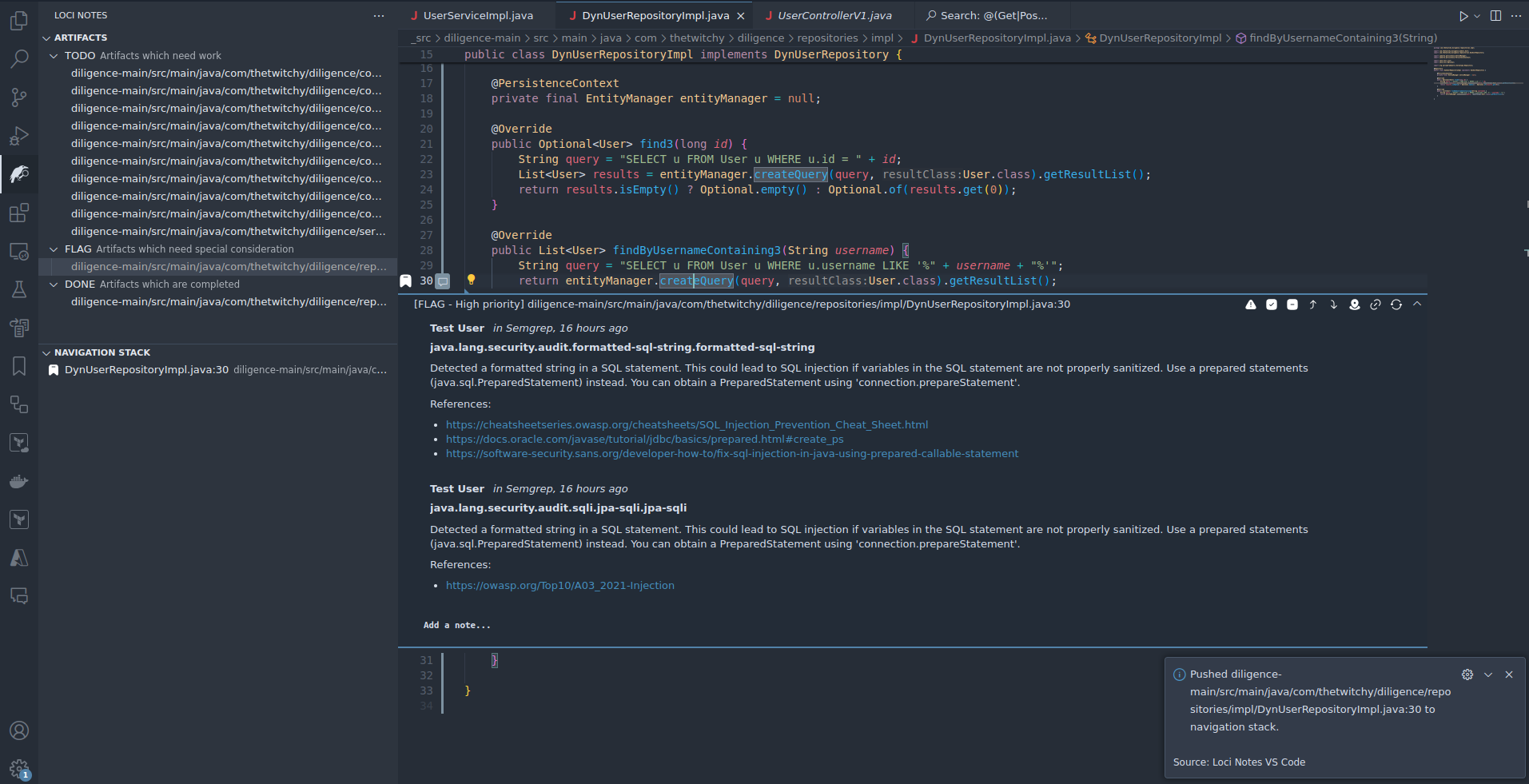Open the Source Control view

[19, 98]
